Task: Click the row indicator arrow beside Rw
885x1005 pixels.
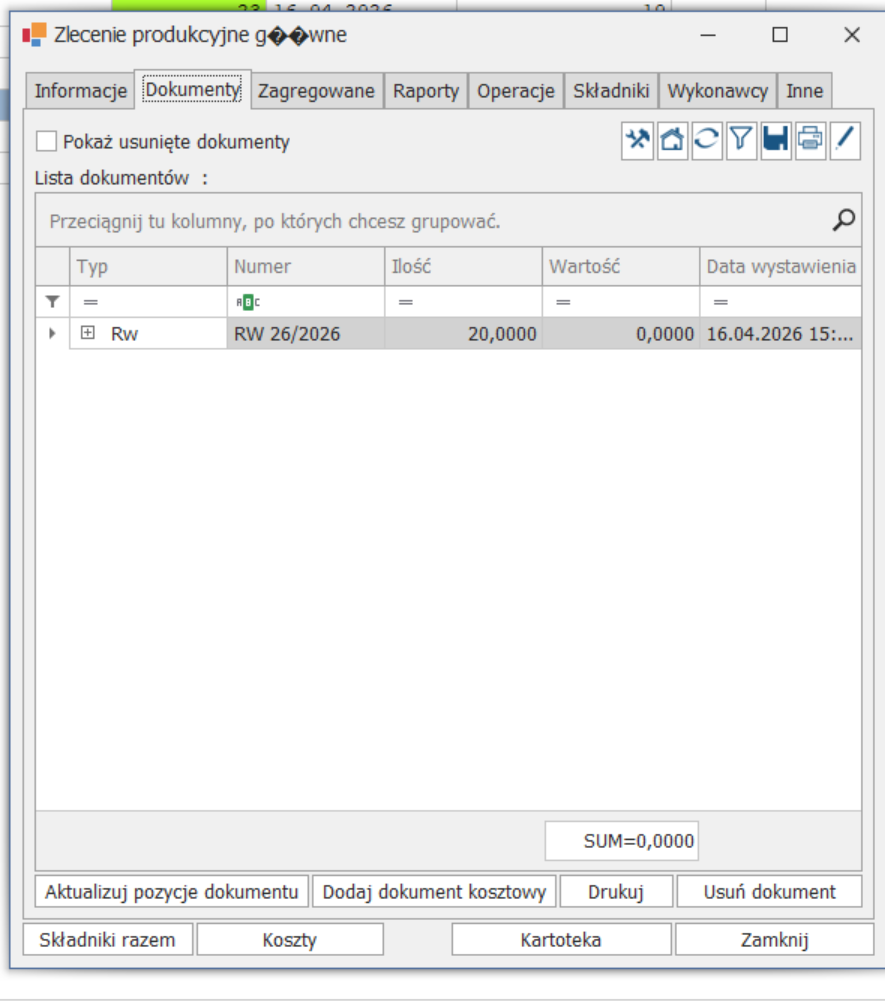Action: click(x=52, y=333)
